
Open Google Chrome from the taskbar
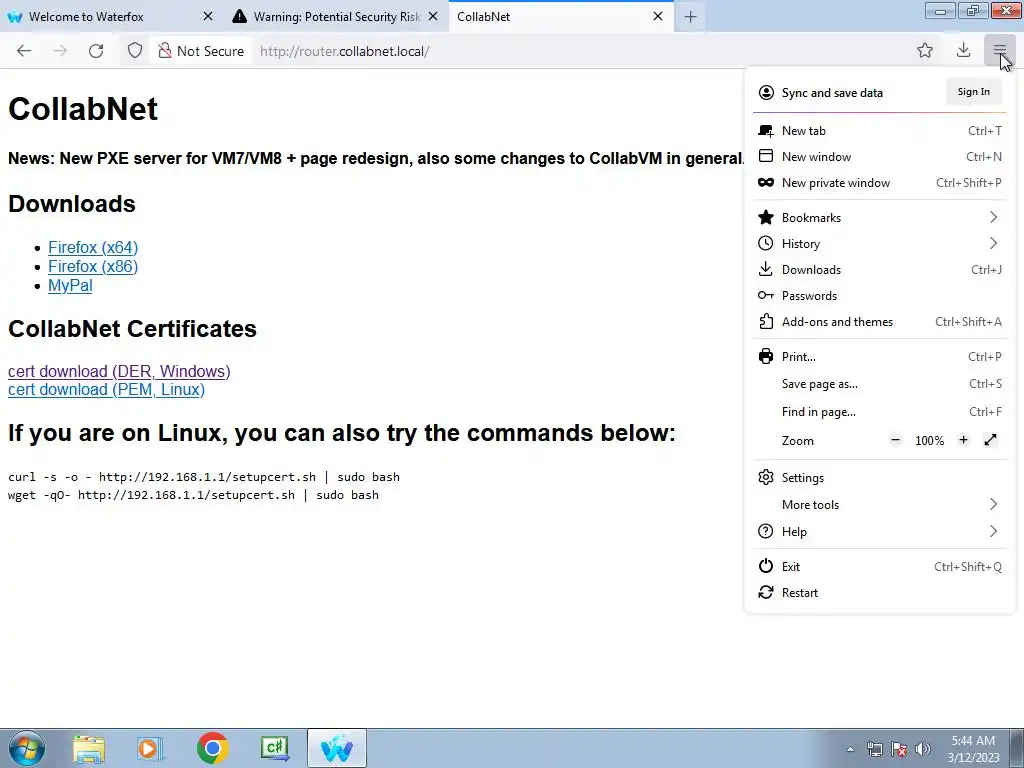point(212,748)
